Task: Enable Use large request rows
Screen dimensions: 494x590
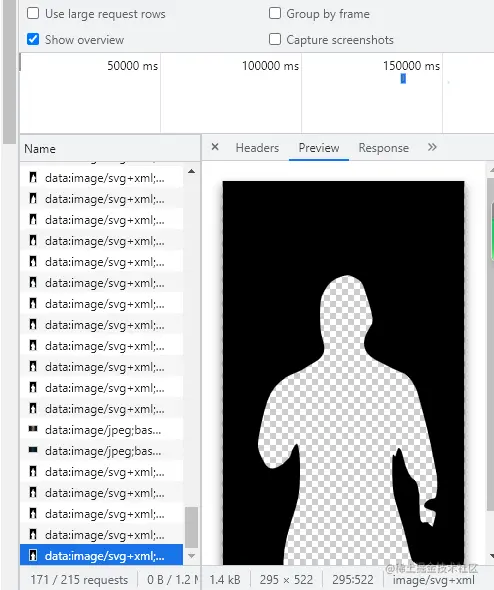Action: pyautogui.click(x=33, y=14)
